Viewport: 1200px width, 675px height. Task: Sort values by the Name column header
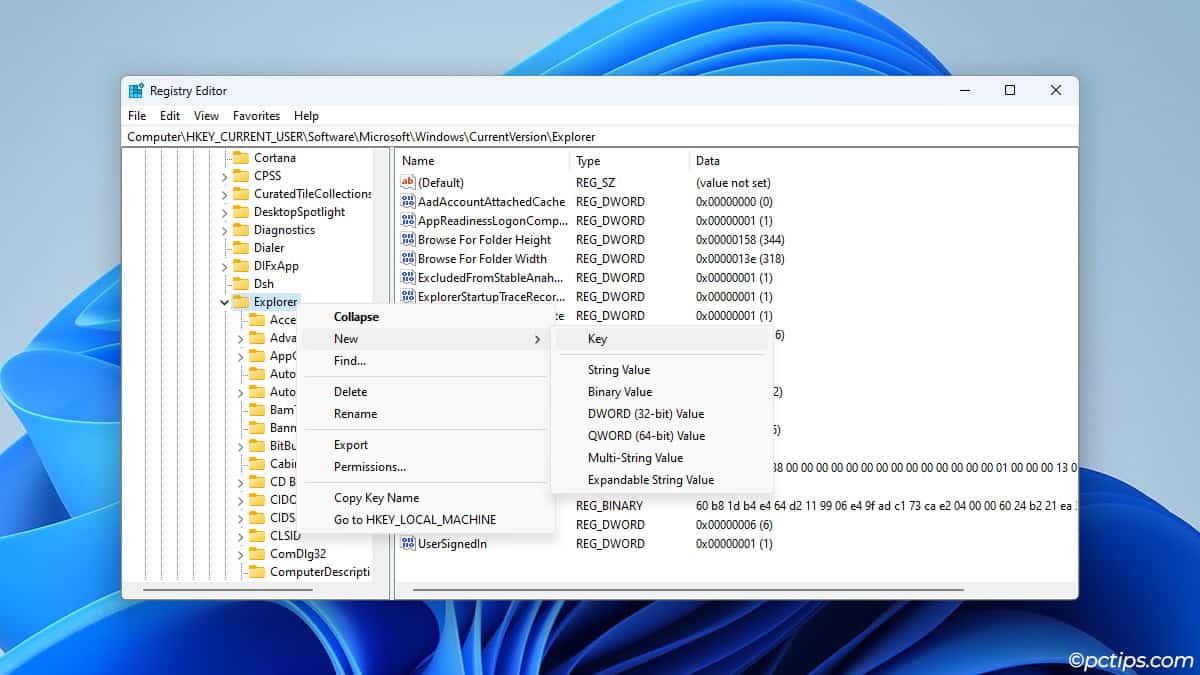click(483, 161)
